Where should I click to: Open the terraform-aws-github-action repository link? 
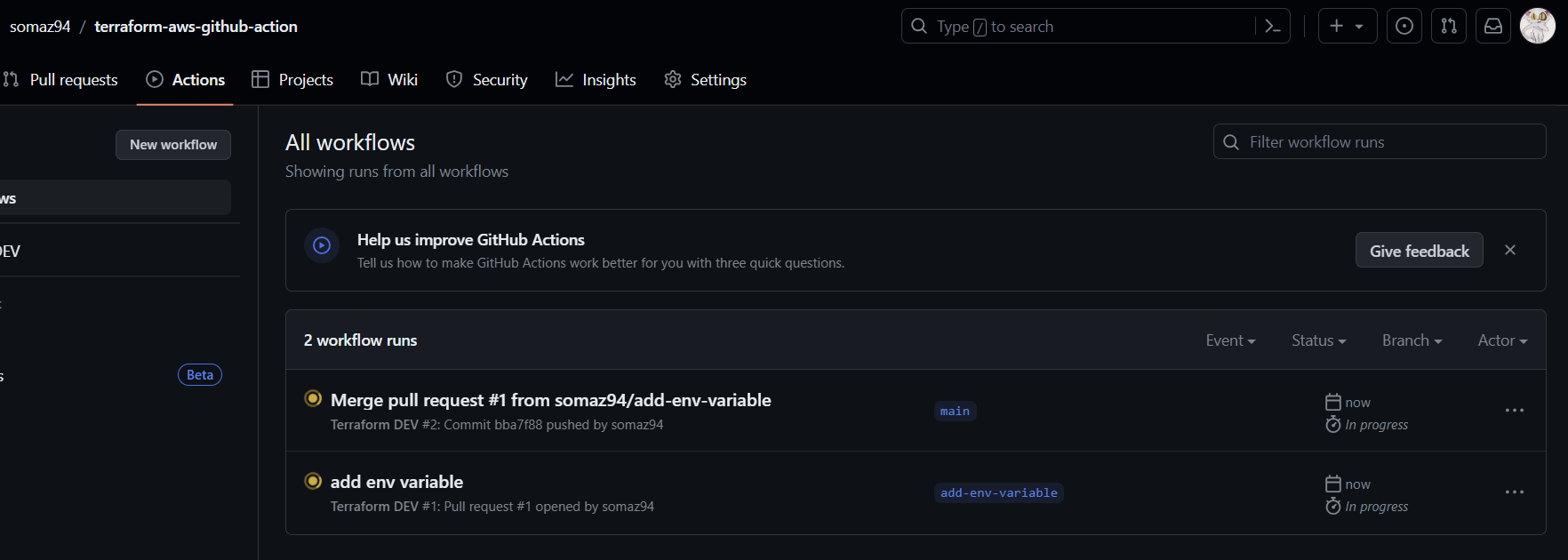196,27
